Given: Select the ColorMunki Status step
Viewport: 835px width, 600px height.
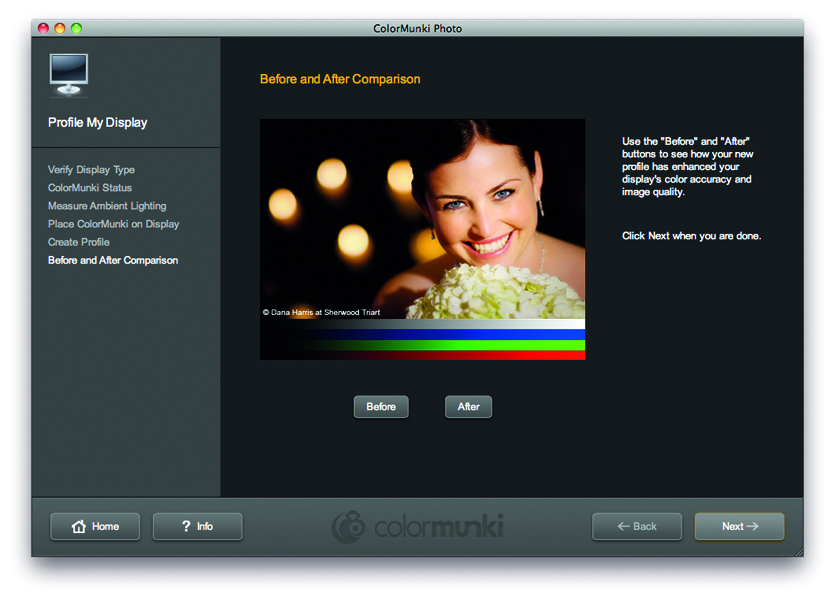Looking at the screenshot, I should pyautogui.click(x=90, y=188).
